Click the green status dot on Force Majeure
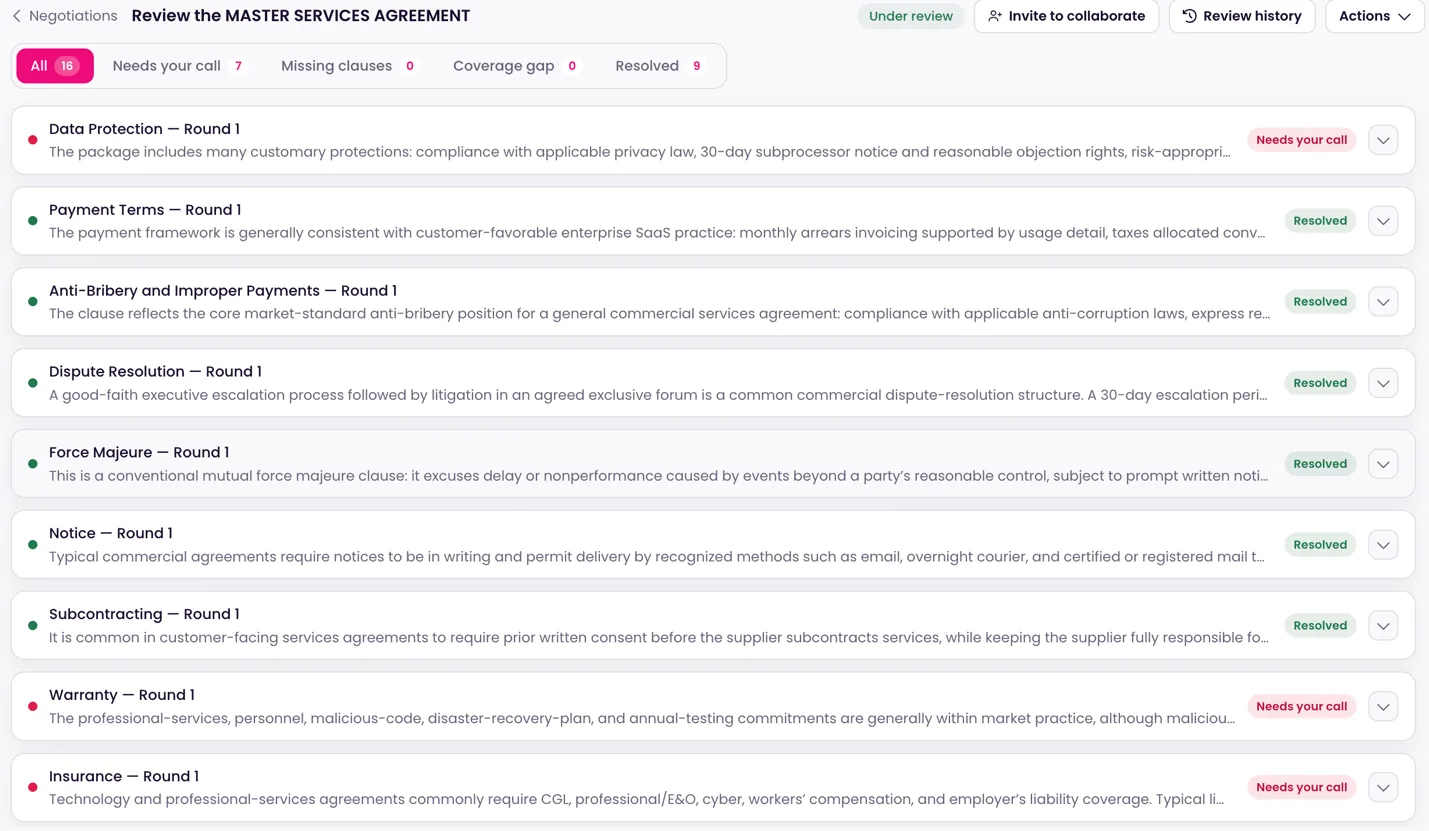Viewport: 1429px width, 831px height. [x=33, y=464]
